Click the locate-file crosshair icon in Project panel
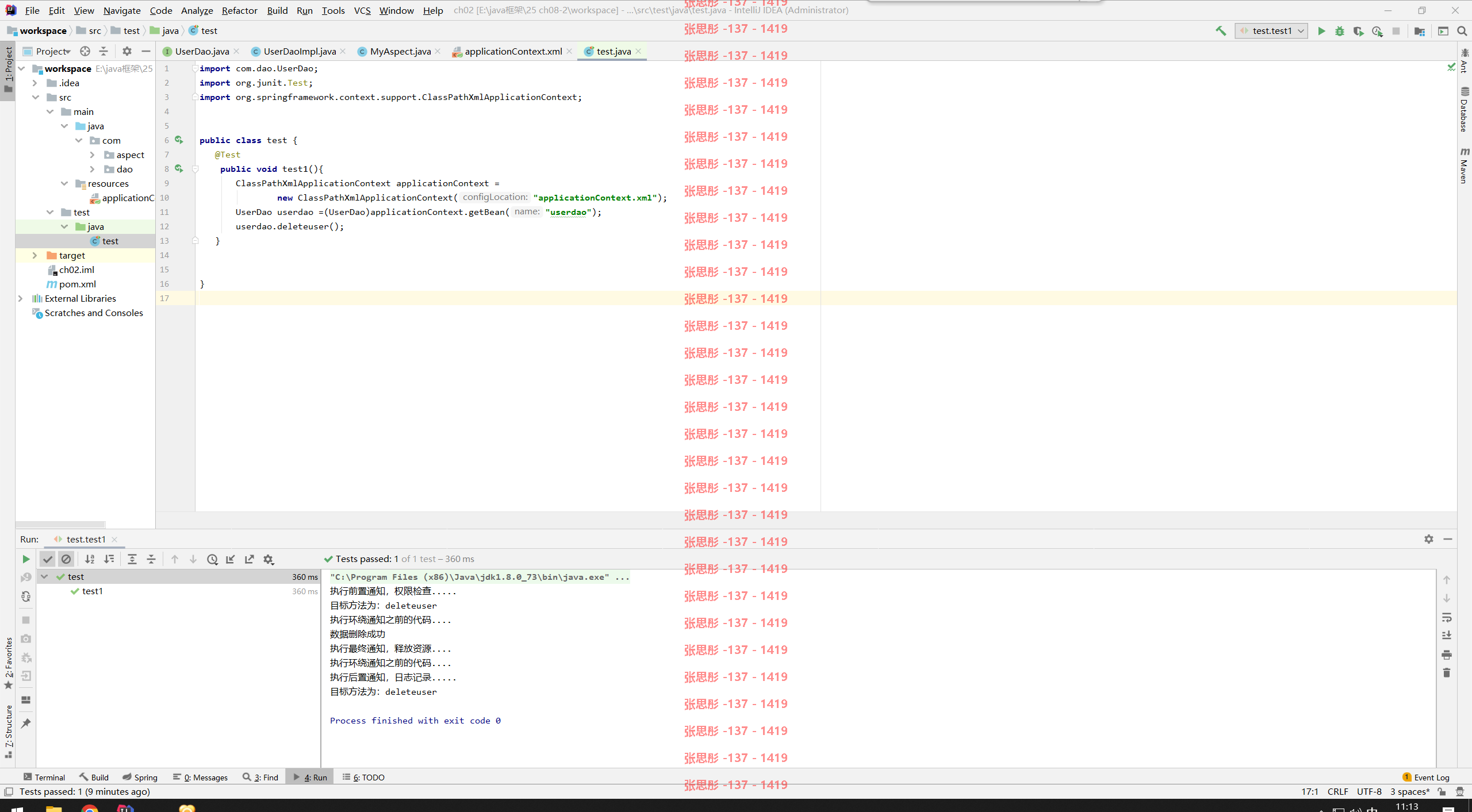 (x=85, y=51)
